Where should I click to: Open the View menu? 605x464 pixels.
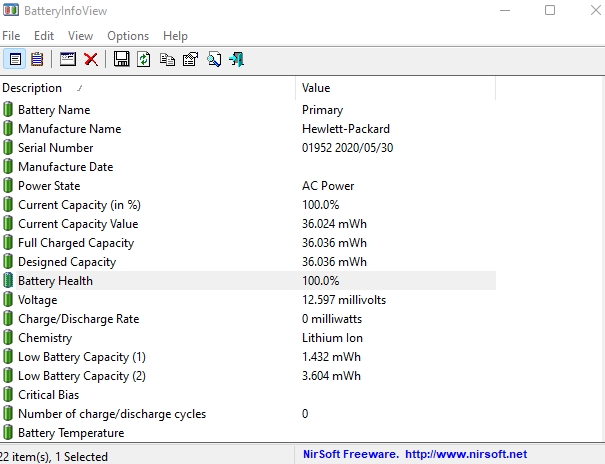[80, 36]
